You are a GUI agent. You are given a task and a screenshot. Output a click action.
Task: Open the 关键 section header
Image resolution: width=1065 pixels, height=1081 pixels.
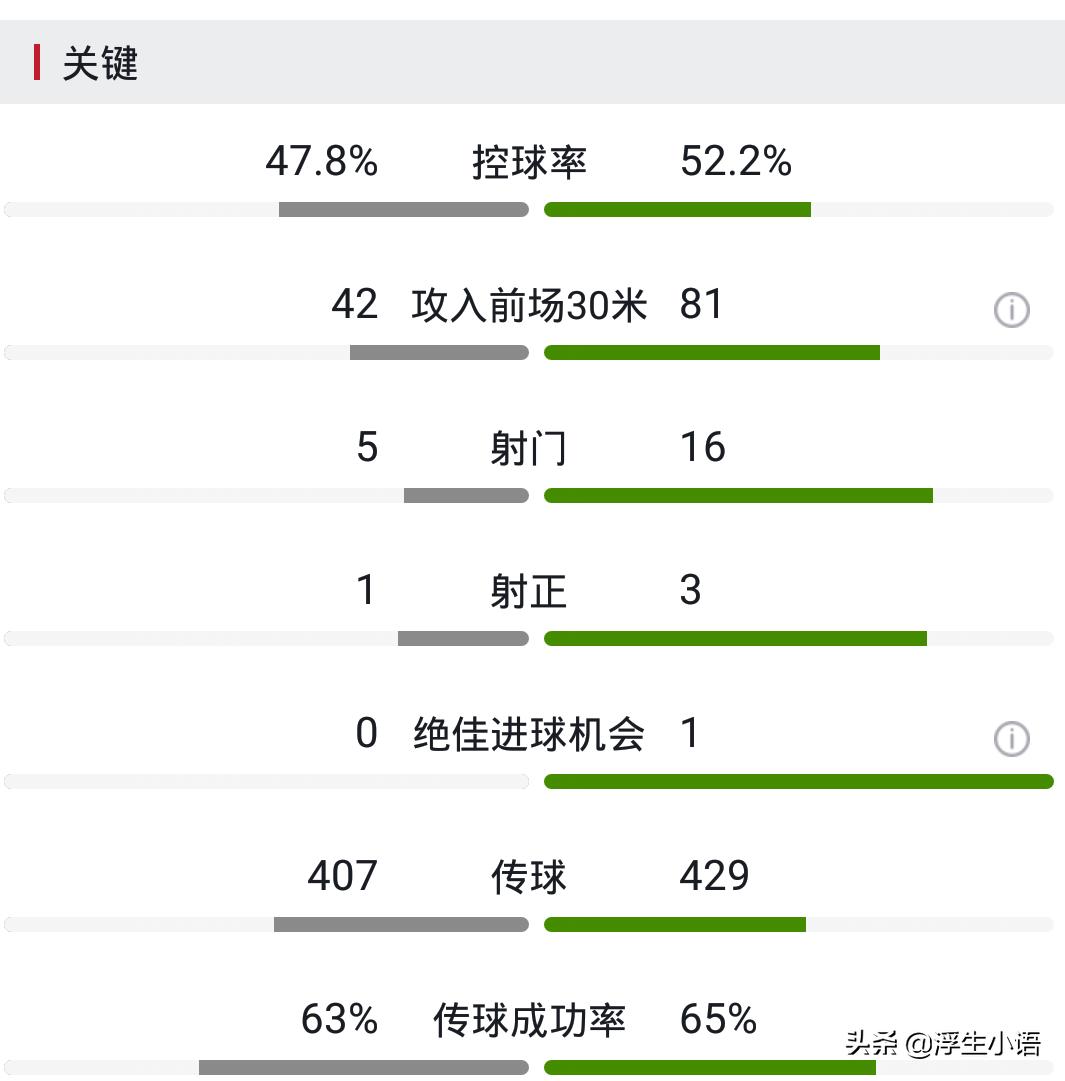(98, 64)
